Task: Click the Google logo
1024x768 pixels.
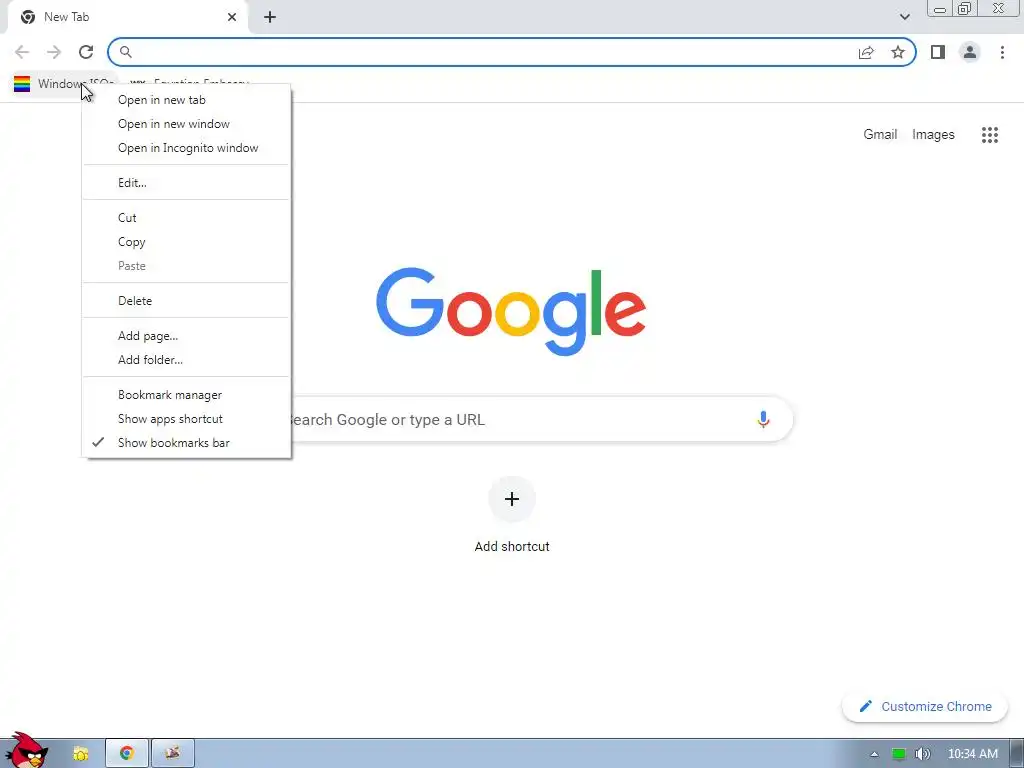Action: click(x=511, y=312)
